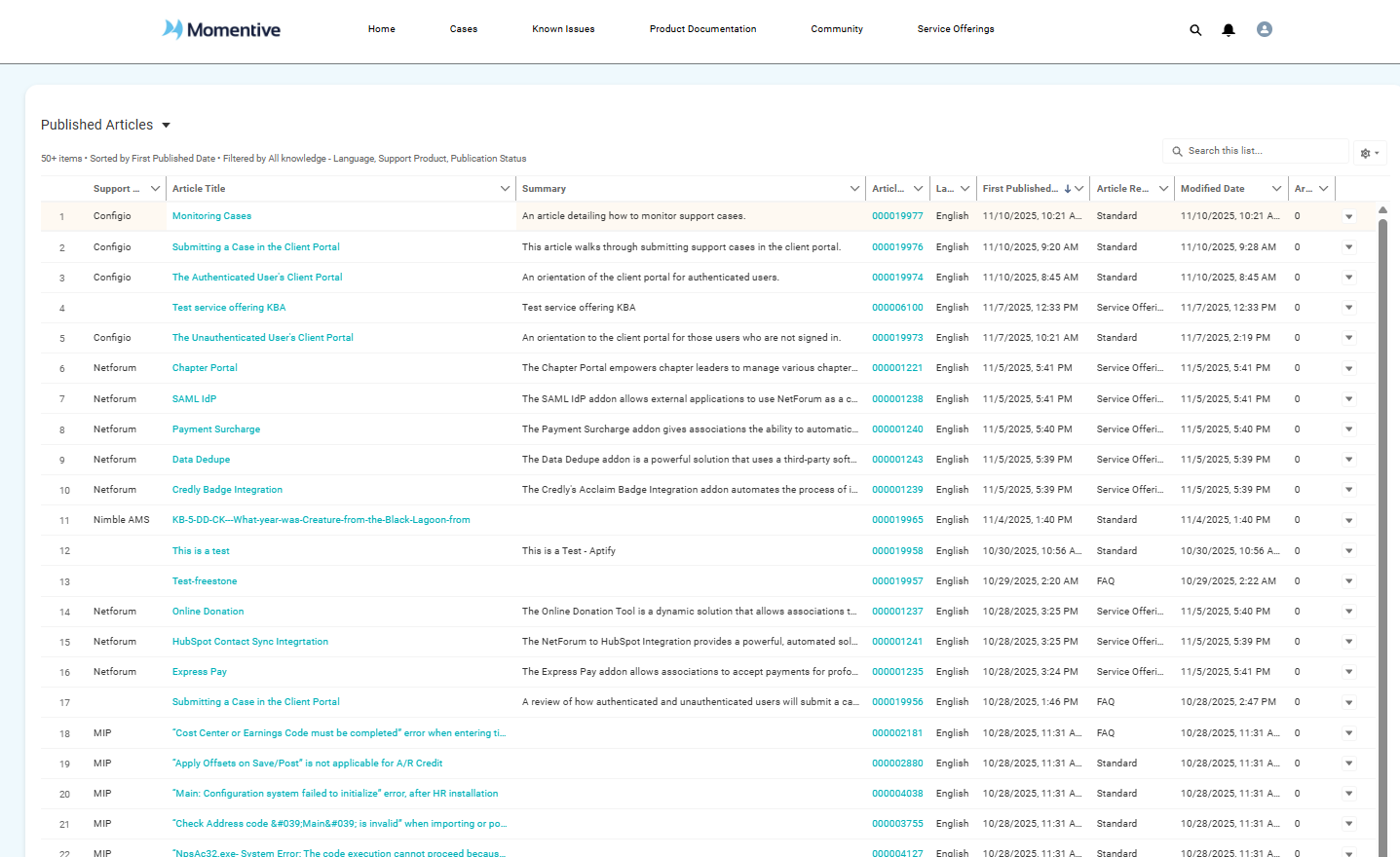The height and width of the screenshot is (857, 1400).
Task: Open Article Record Type column menu
Action: [1163, 189]
